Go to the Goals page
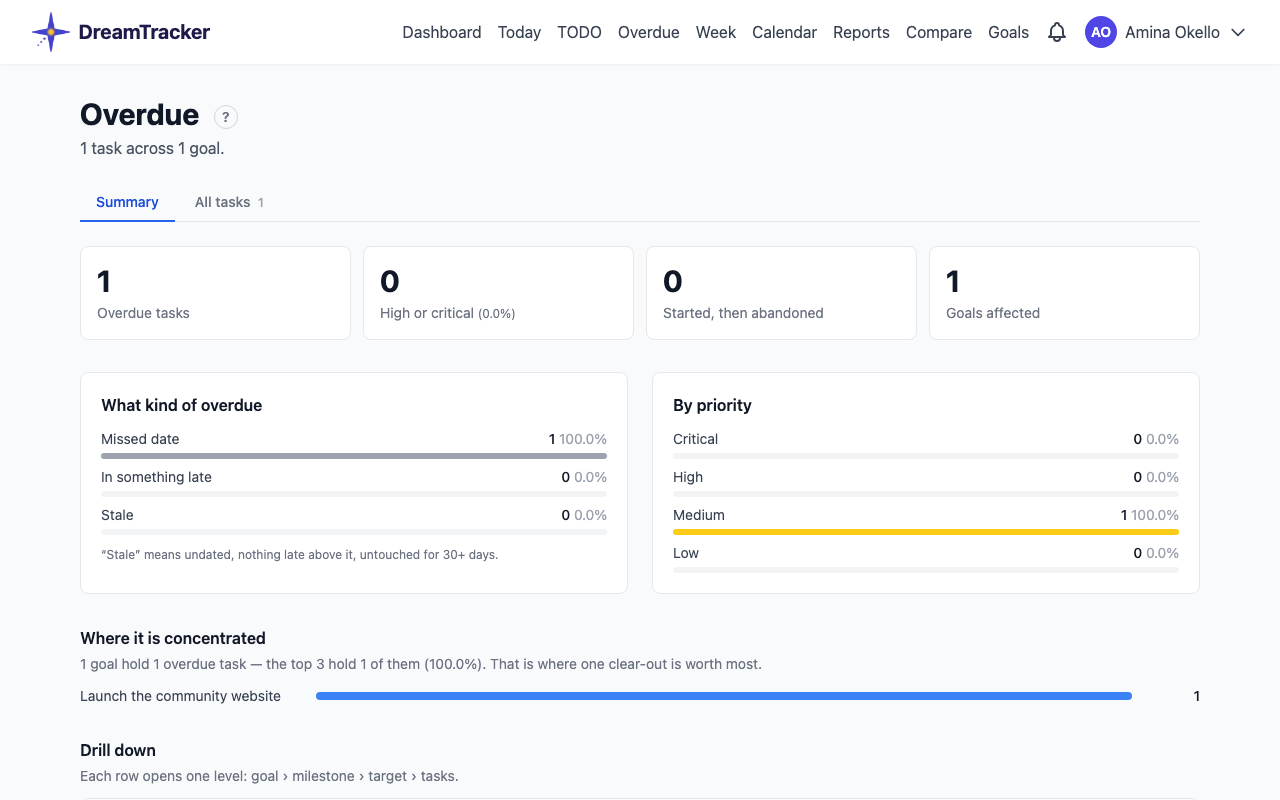Viewport: 1280px width, 800px height. point(1008,32)
